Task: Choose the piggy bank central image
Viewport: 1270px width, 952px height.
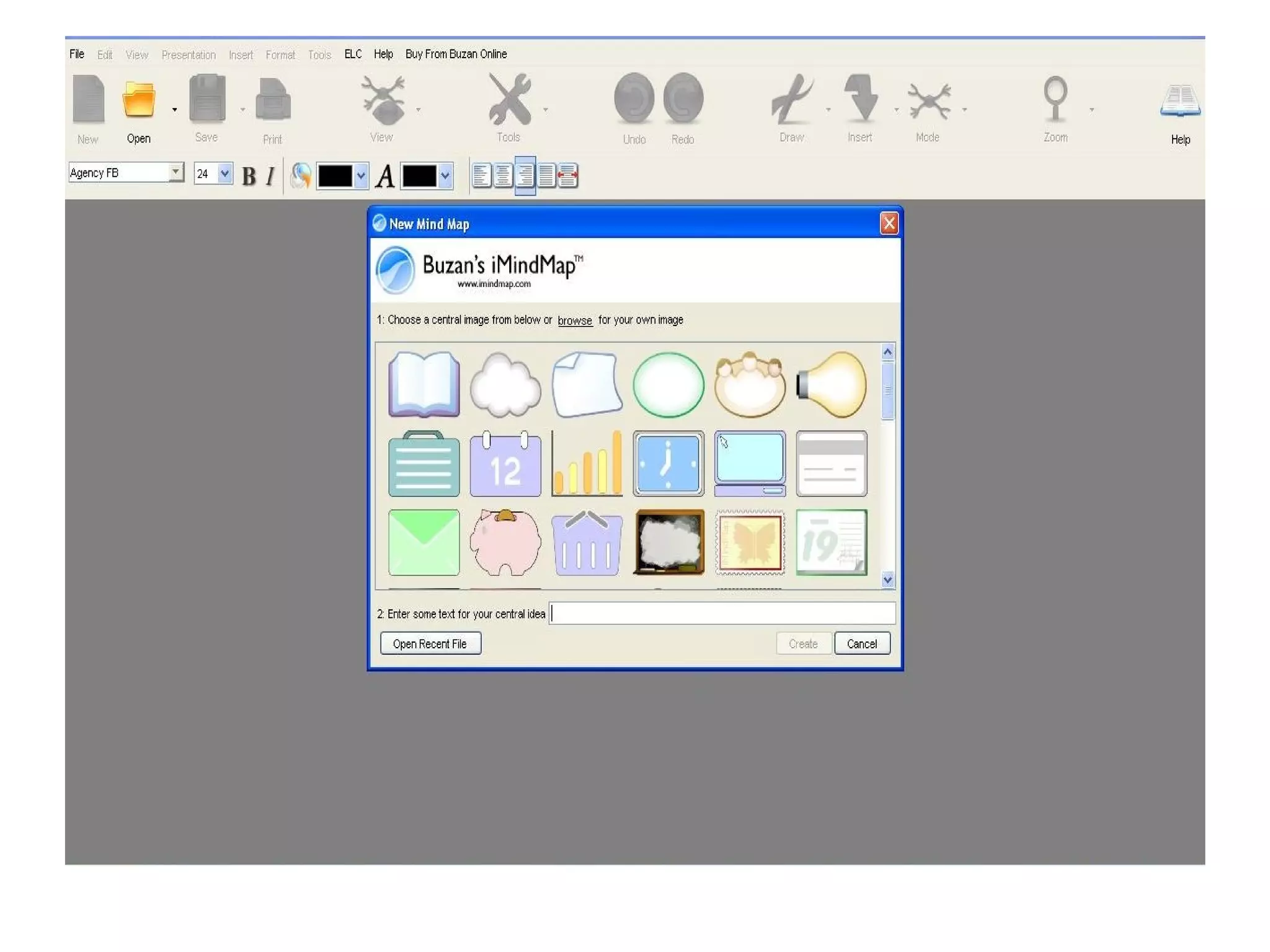Action: coord(505,542)
